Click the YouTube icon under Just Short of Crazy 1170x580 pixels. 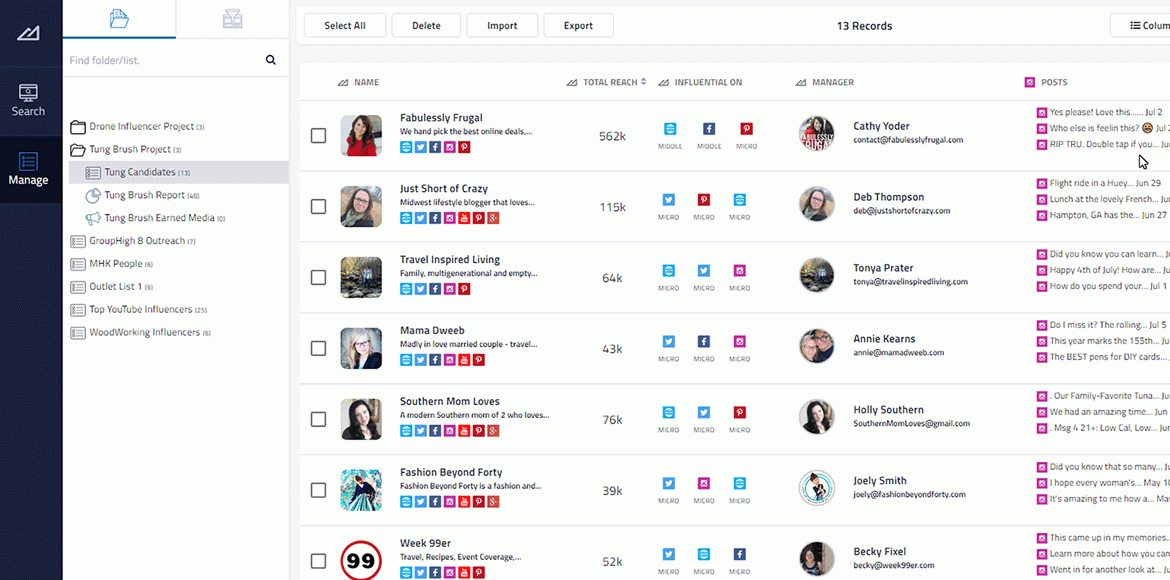[x=464, y=218]
